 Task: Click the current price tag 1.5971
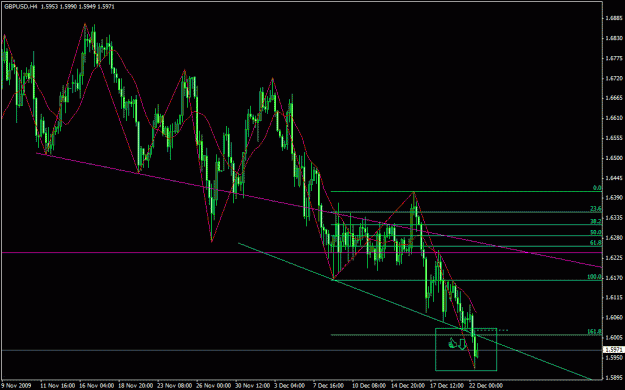(614, 350)
